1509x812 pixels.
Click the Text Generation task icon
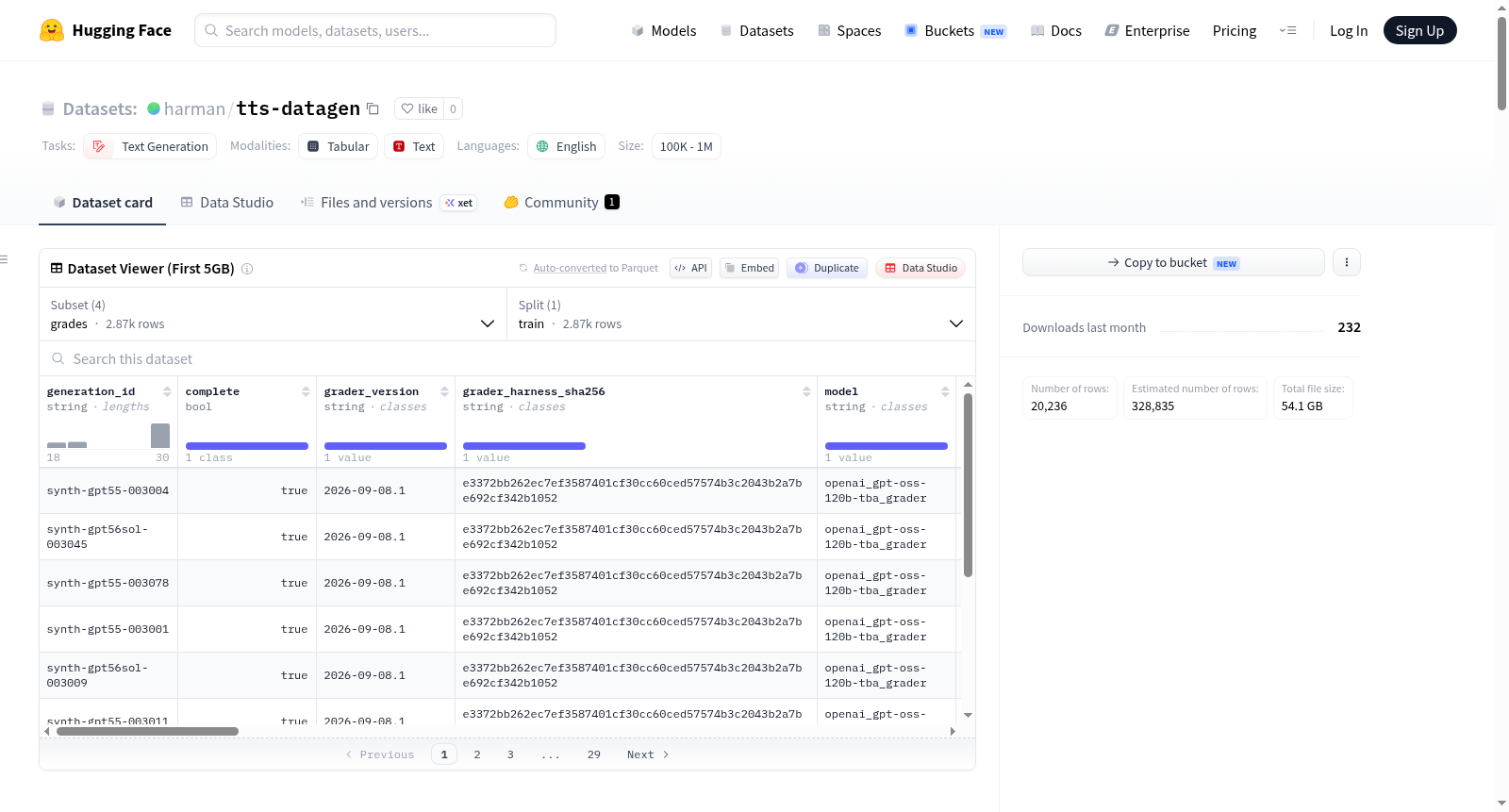coord(99,146)
